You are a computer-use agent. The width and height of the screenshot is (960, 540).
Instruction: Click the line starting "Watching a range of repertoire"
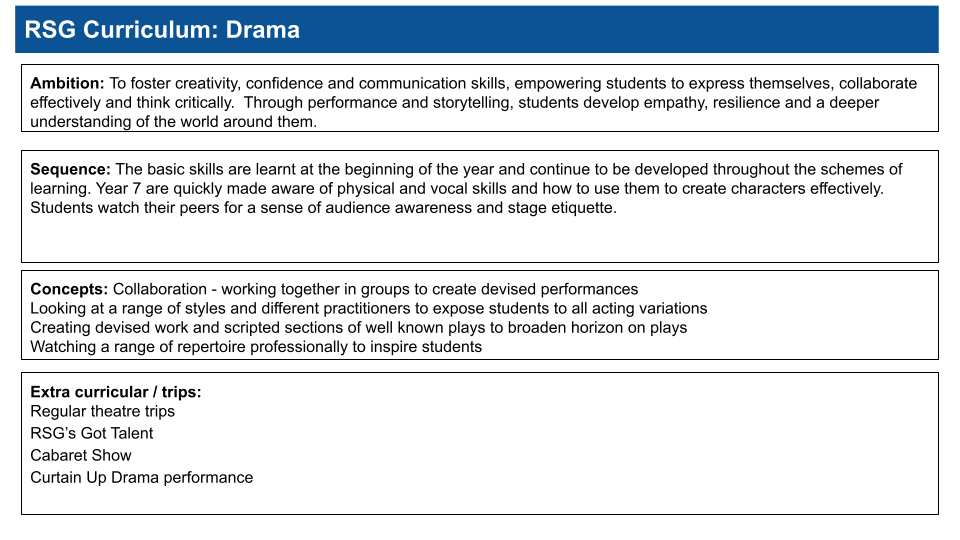tap(256, 346)
